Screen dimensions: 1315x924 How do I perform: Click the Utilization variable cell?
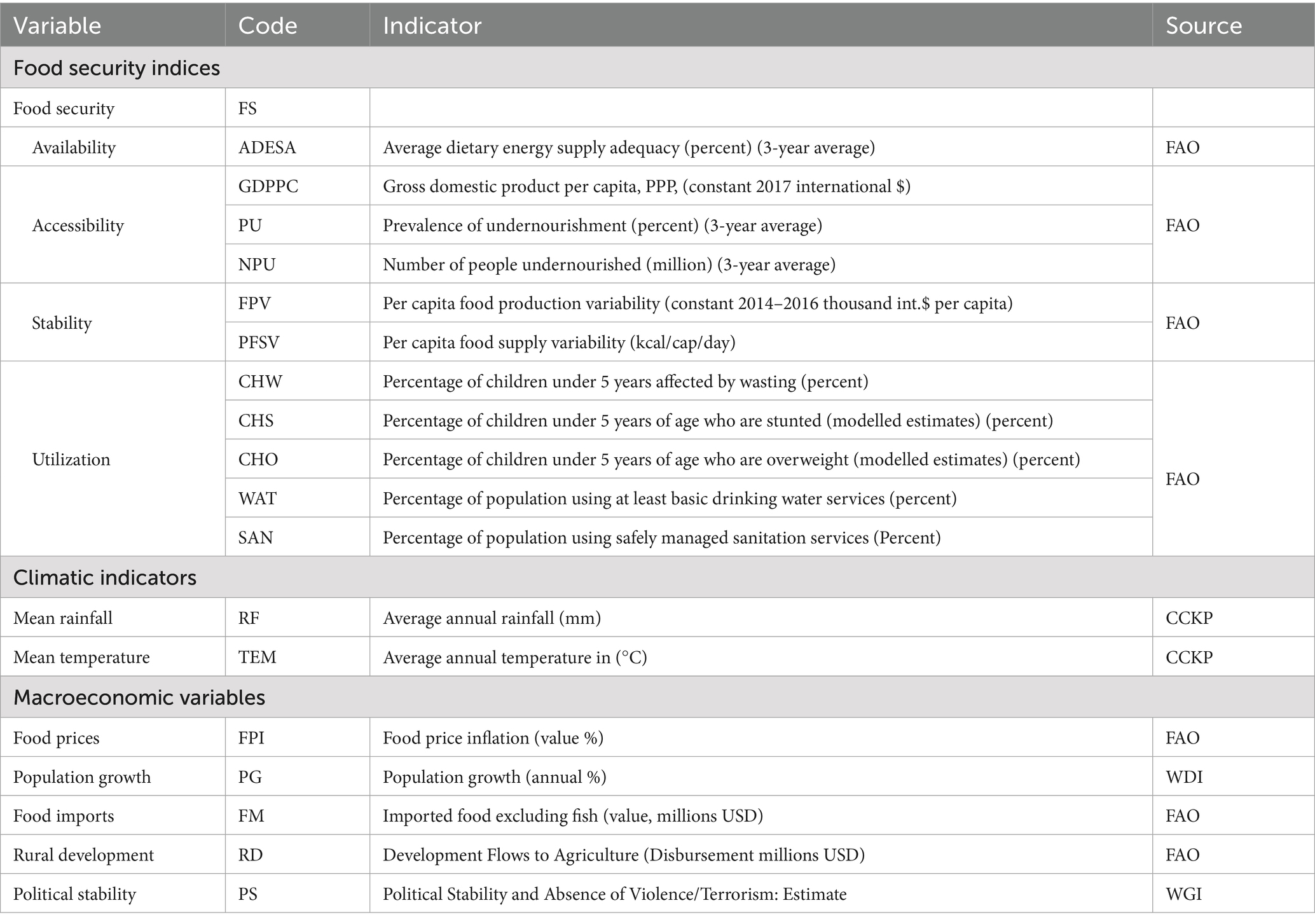pyautogui.click(x=71, y=459)
